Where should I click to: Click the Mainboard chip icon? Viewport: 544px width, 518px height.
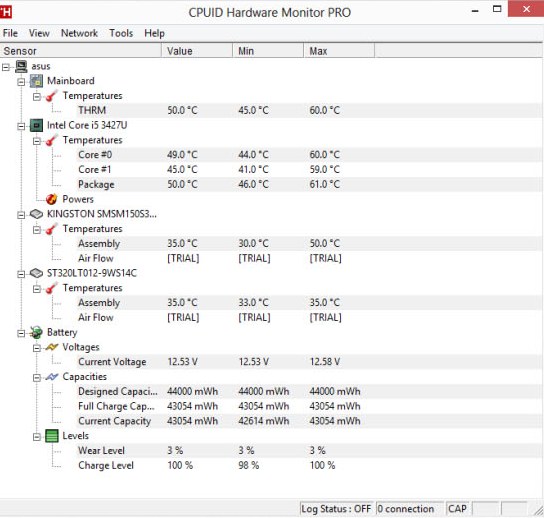pyautogui.click(x=36, y=81)
